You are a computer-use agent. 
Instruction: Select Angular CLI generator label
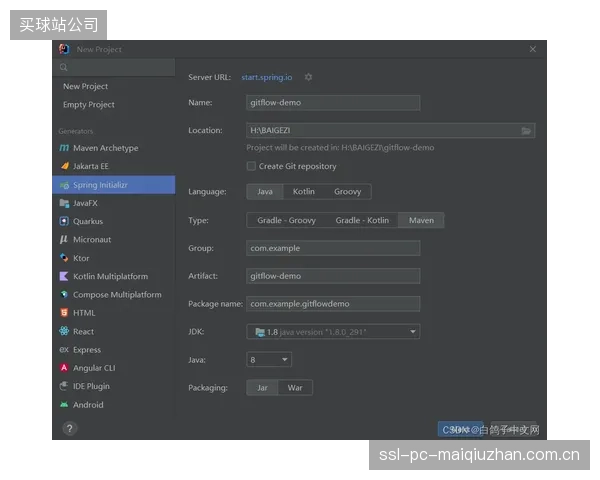[x=94, y=368]
